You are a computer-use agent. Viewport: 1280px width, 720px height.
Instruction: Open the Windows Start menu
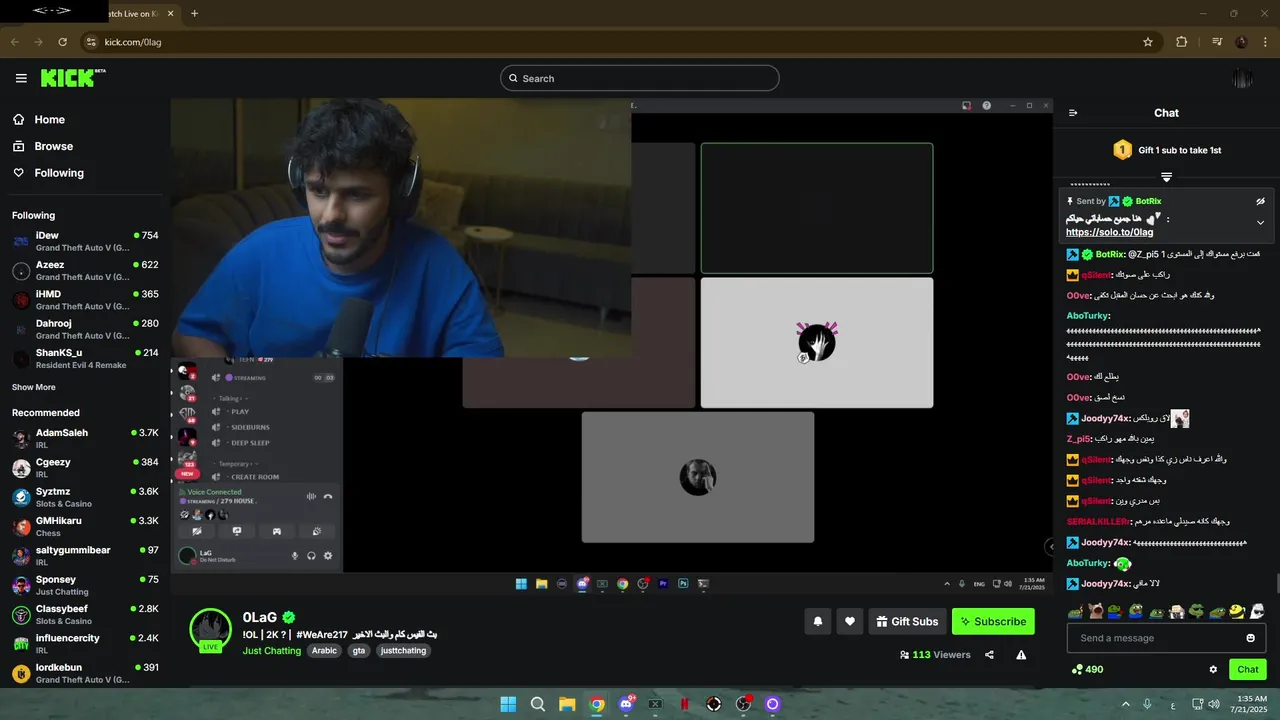tap(508, 704)
